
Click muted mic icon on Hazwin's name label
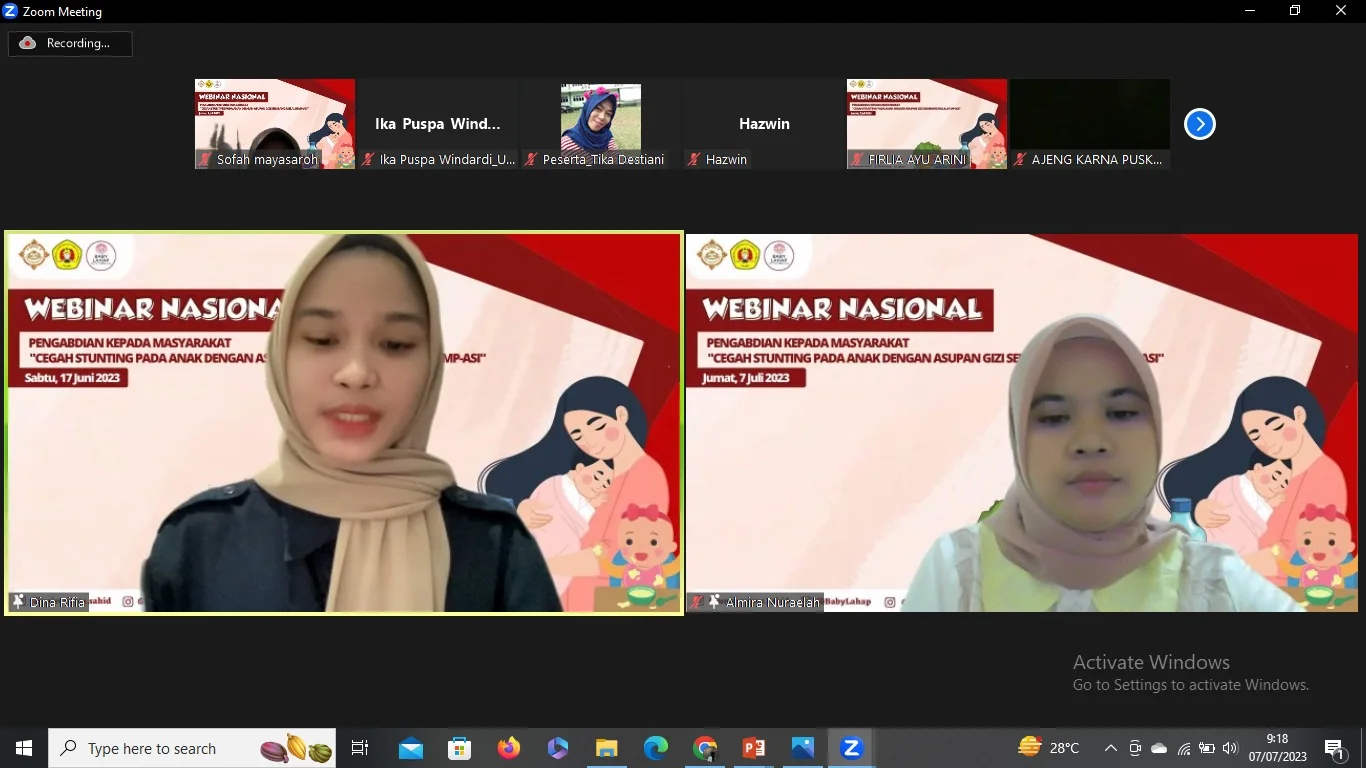tap(694, 159)
